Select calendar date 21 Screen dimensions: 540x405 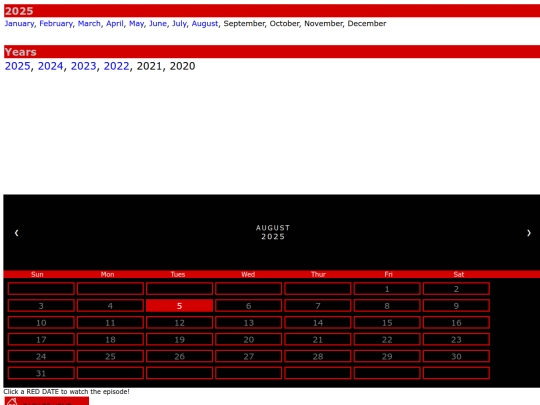[318, 340]
